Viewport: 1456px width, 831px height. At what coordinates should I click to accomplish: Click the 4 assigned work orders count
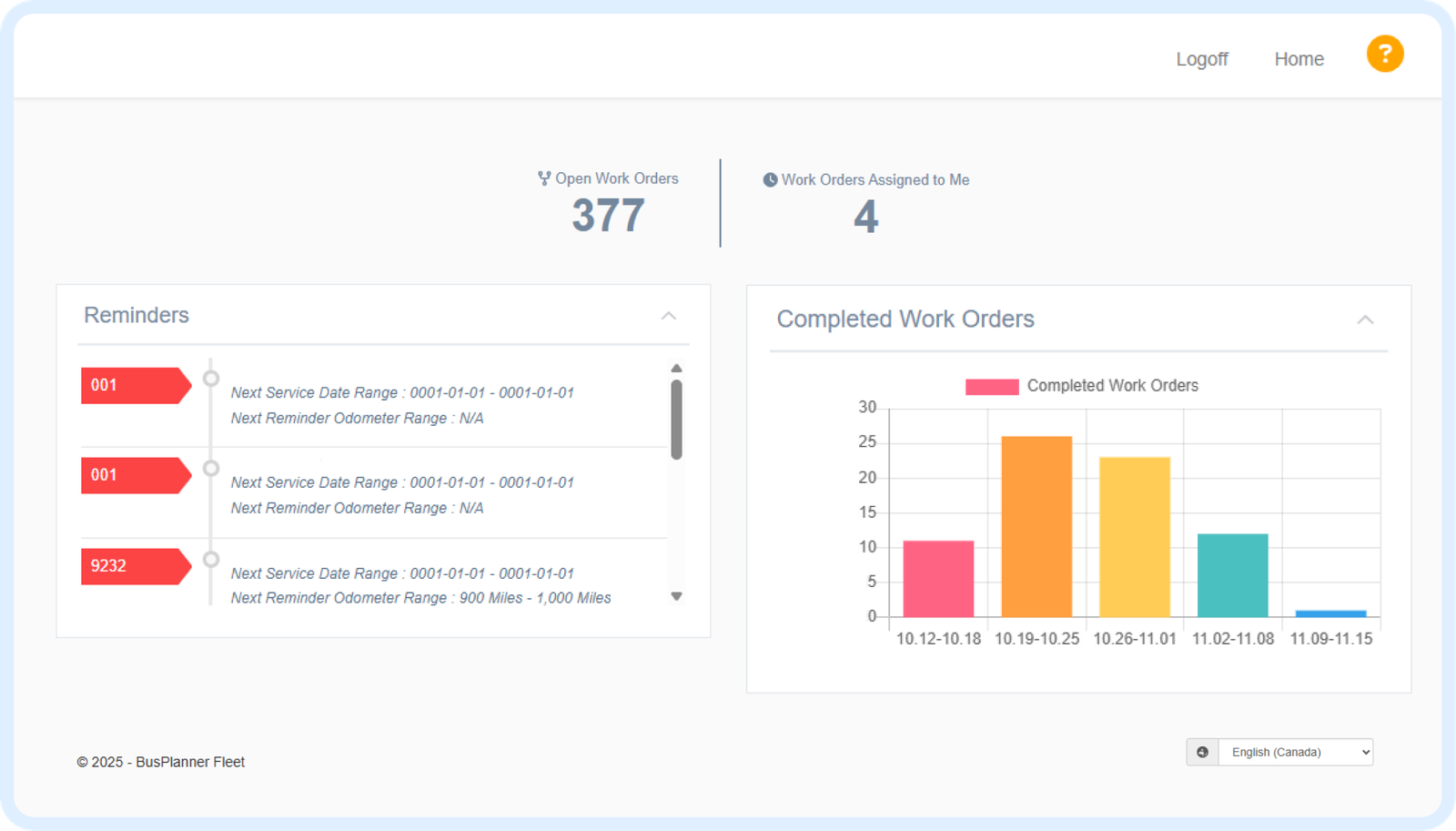point(865,217)
